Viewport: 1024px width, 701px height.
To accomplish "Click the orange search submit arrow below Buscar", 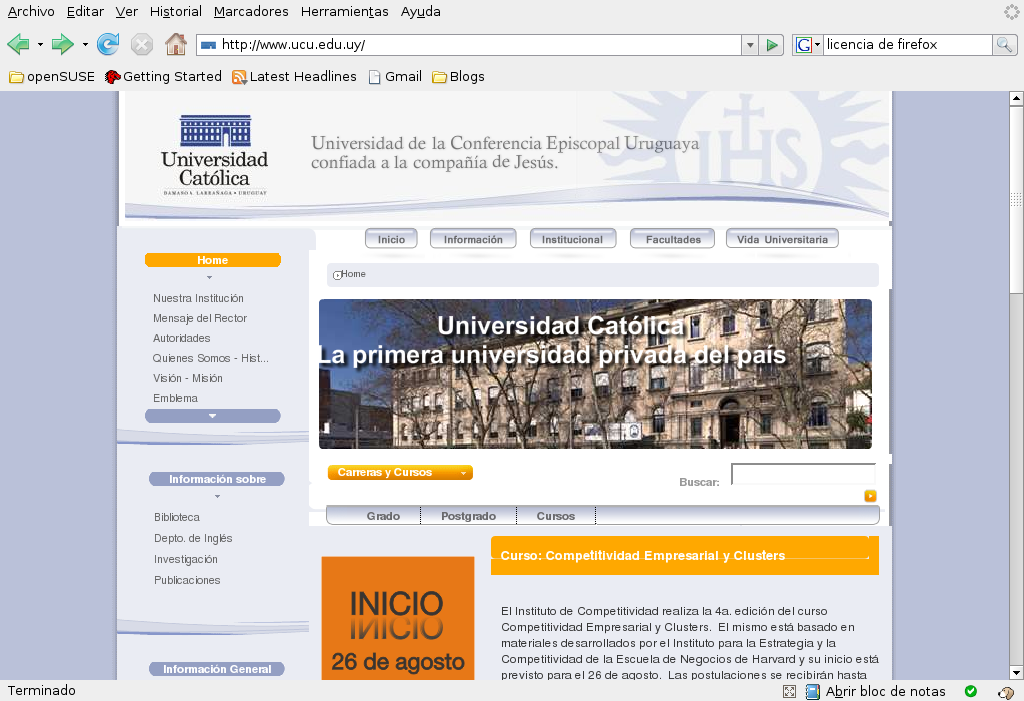I will (x=871, y=496).
